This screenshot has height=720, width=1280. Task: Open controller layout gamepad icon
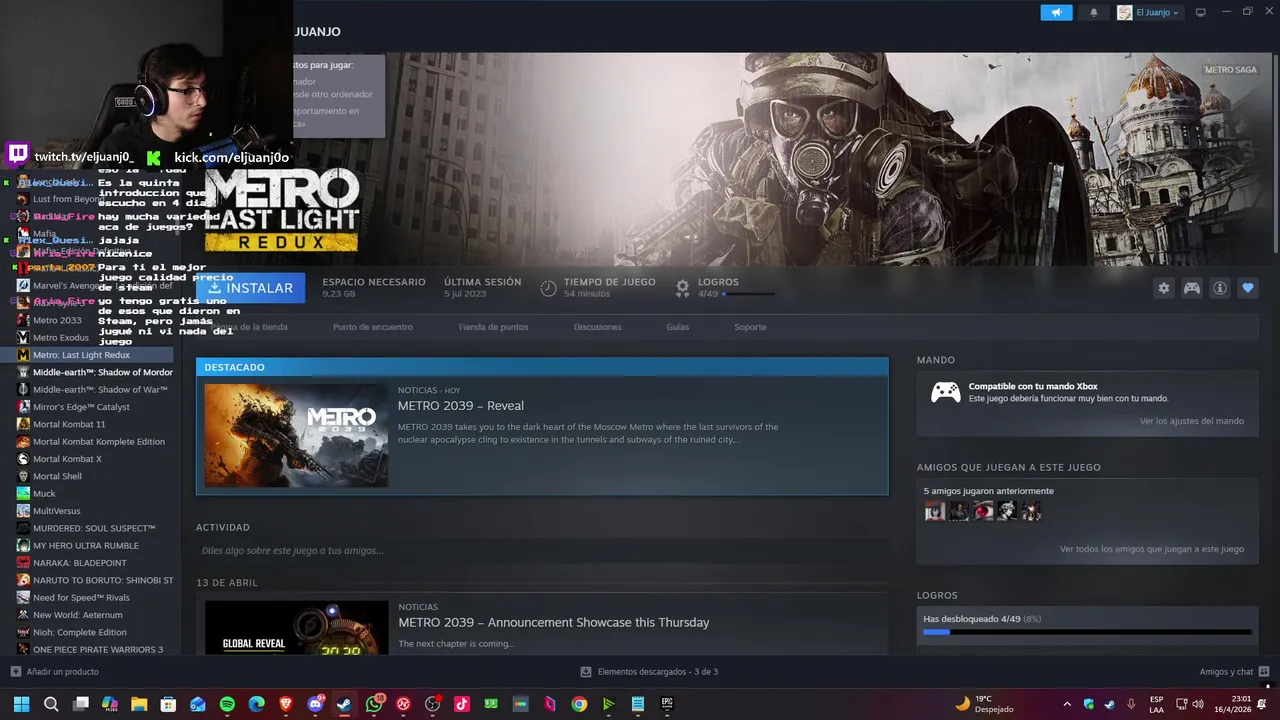tap(1192, 288)
